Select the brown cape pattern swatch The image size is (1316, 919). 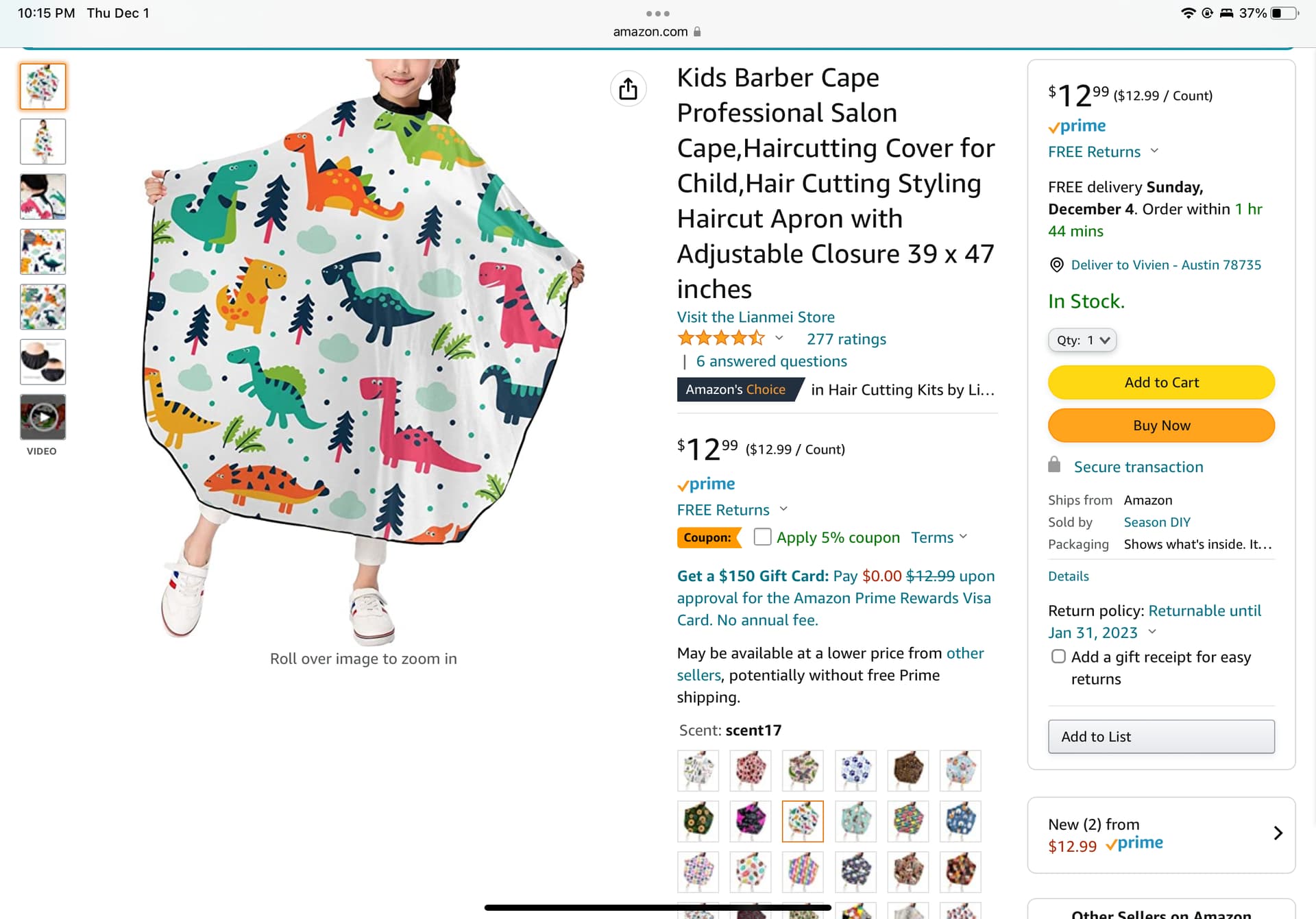(907, 770)
